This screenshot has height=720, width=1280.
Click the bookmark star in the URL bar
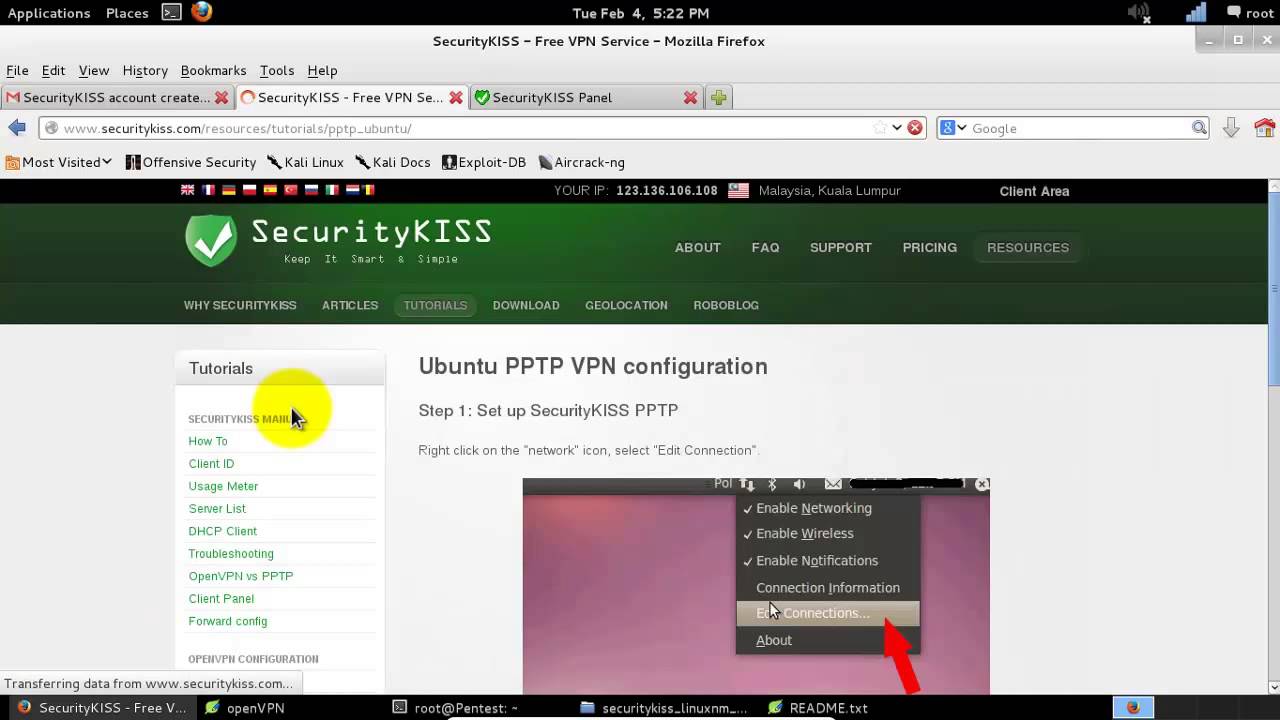880,128
